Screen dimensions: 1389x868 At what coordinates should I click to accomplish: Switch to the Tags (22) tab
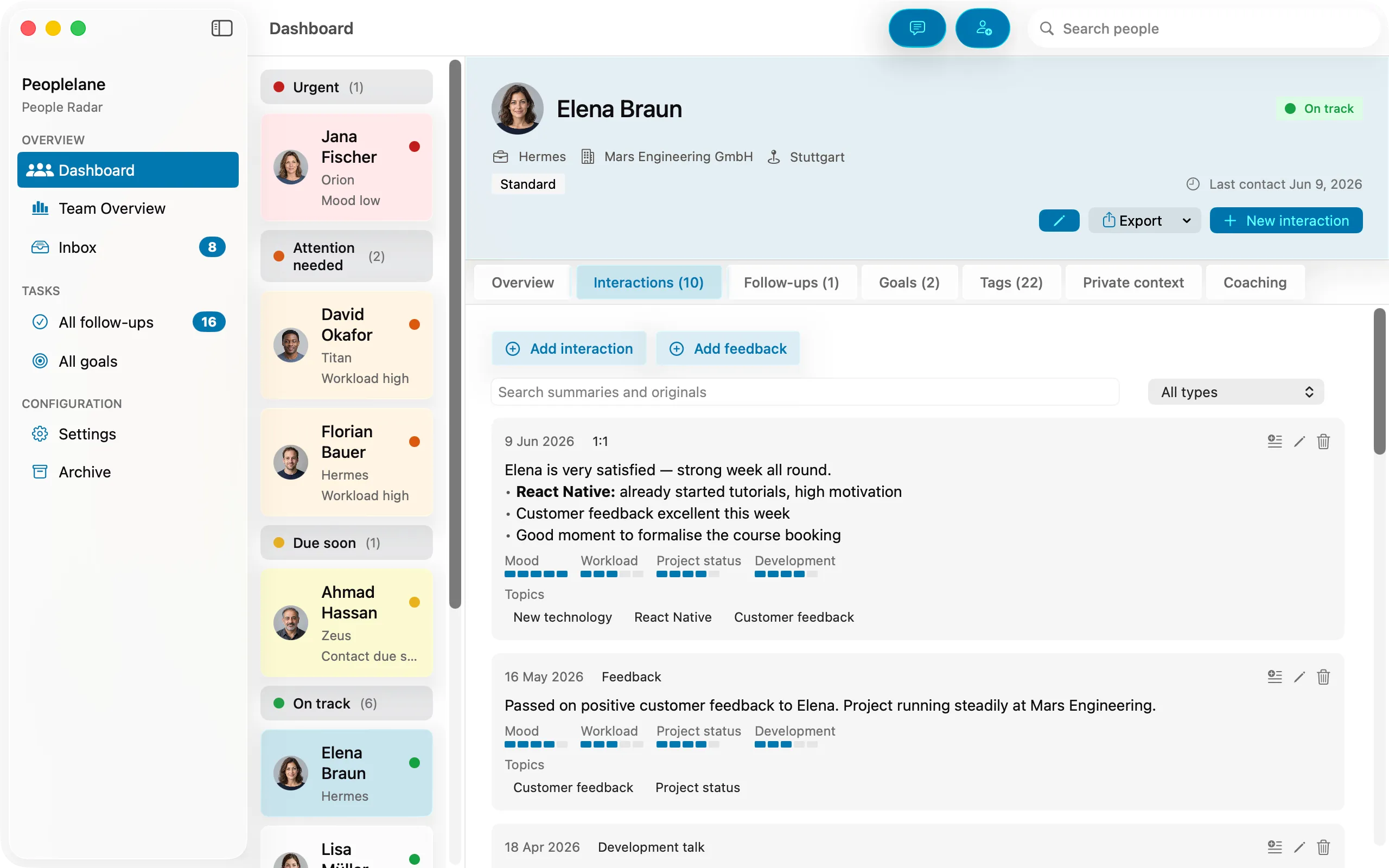[1011, 283]
